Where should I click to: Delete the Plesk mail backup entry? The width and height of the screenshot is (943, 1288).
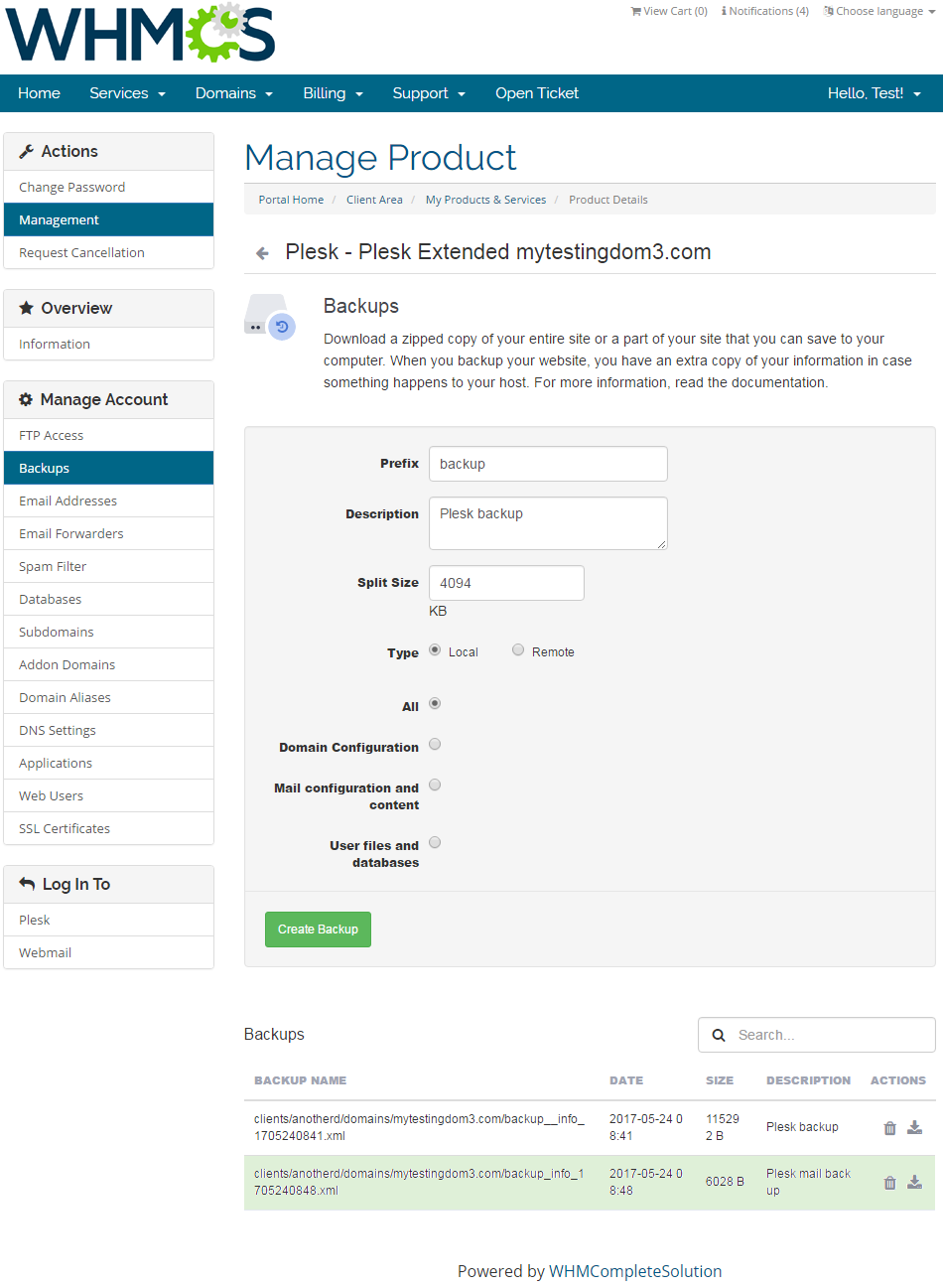(889, 1183)
